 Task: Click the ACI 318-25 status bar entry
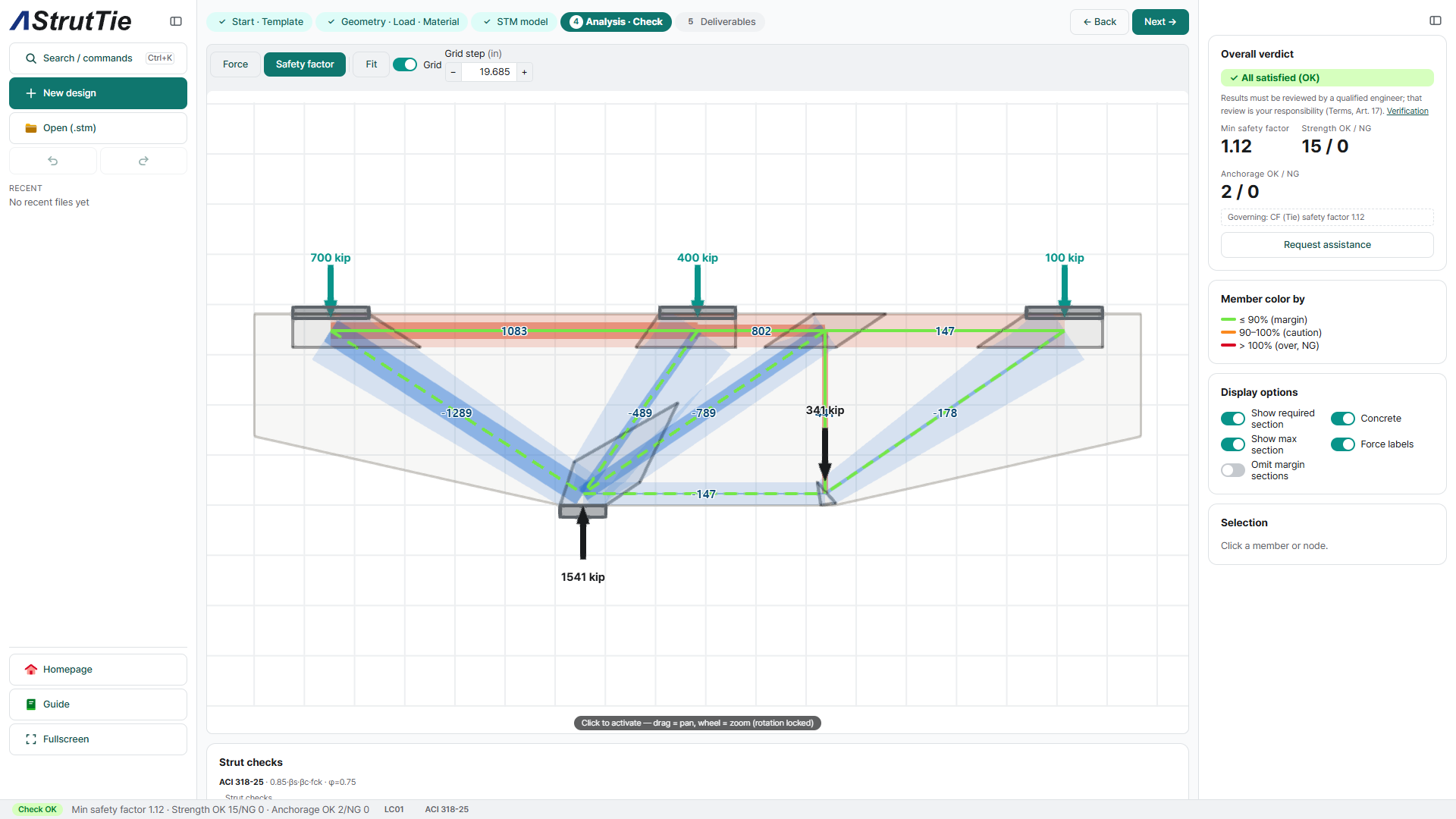pos(447,810)
